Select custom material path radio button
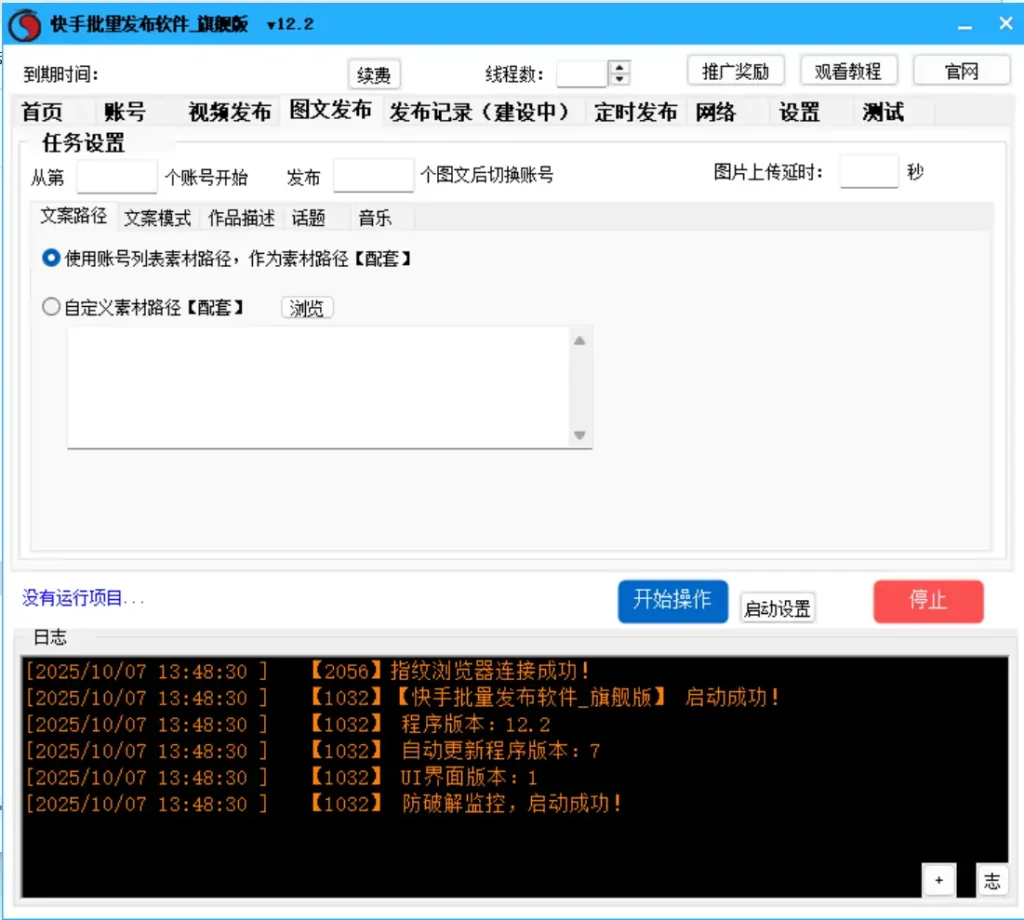This screenshot has height=920, width=1024. [51, 308]
